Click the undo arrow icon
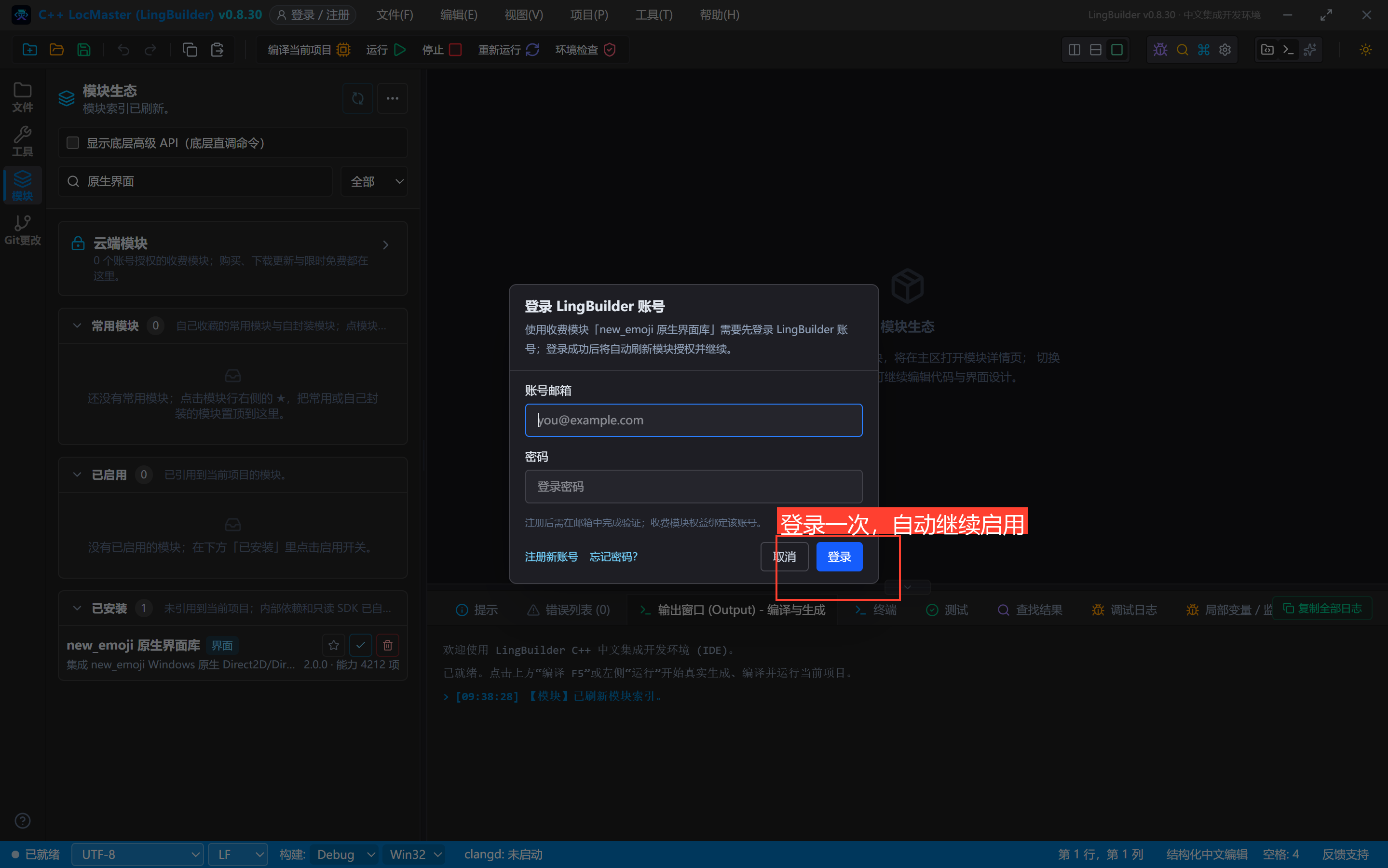The height and width of the screenshot is (868, 1388). tap(123, 50)
